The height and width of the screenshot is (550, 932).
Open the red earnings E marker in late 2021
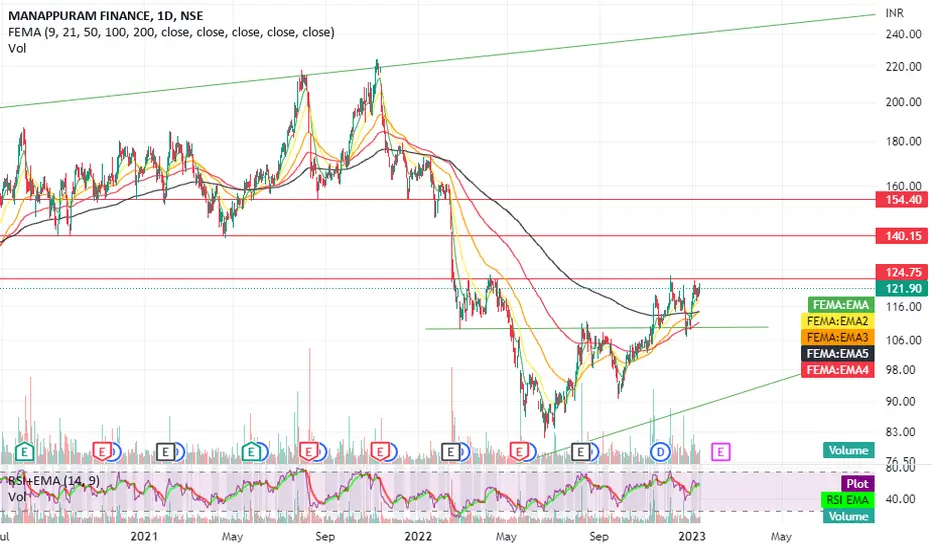tap(380, 452)
